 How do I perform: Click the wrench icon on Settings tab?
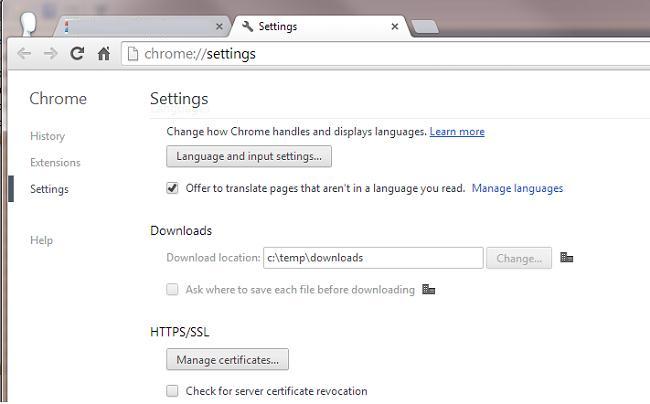pos(247,27)
